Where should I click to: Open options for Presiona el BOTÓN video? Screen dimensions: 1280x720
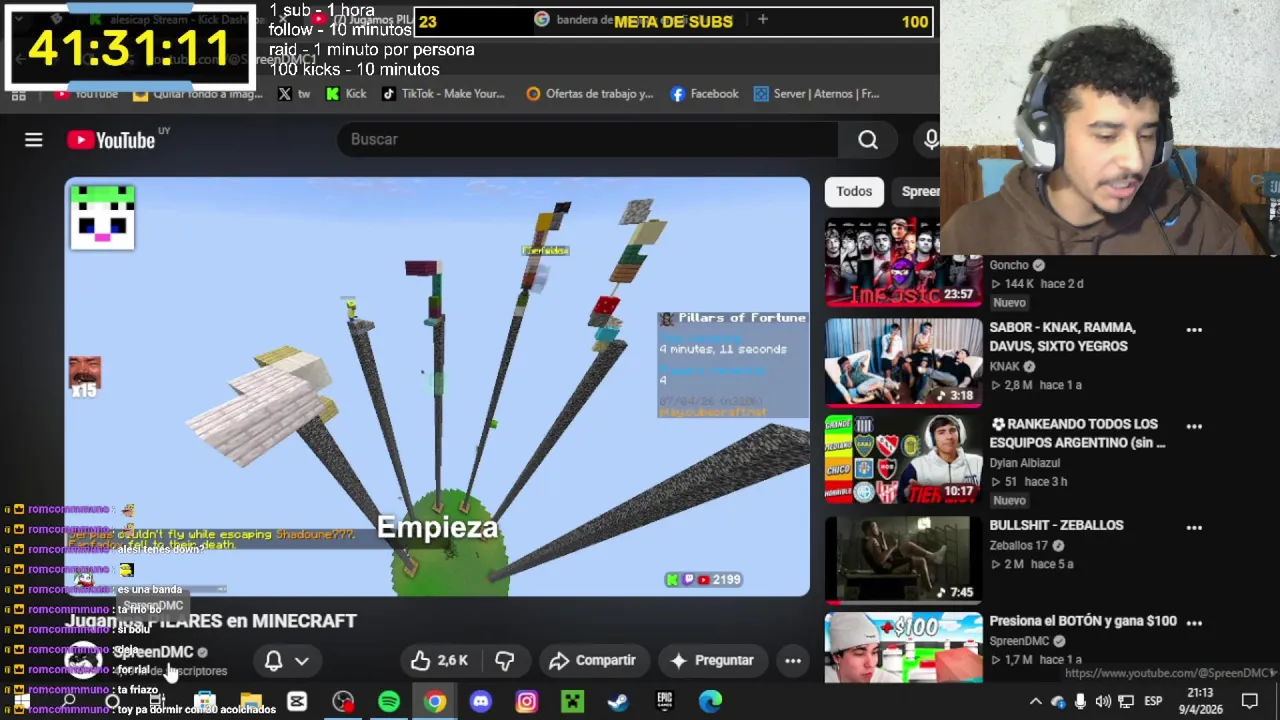pos(1194,623)
